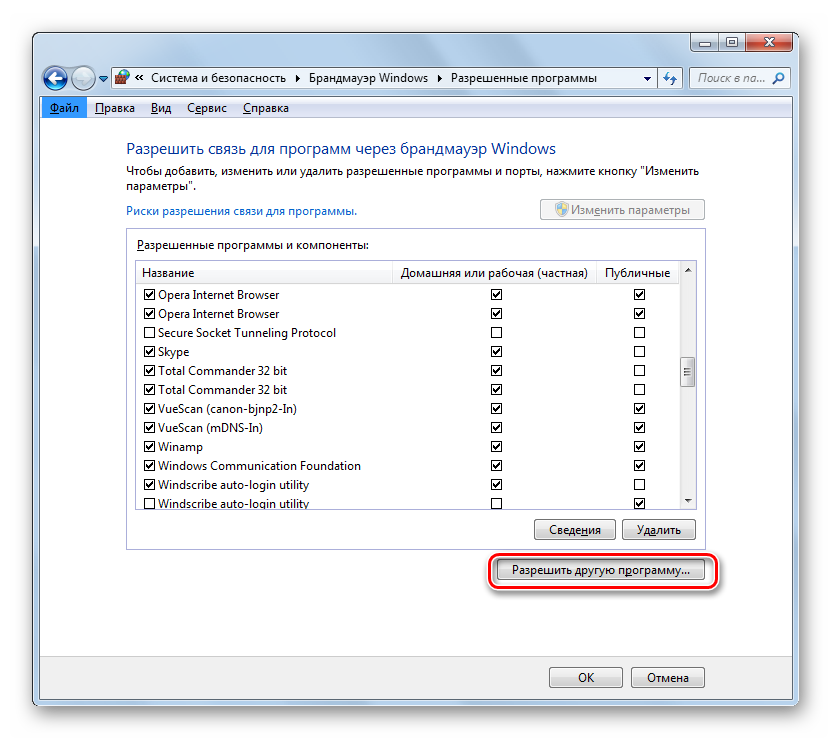
Task: Toggle the Skype program checkbox
Action: tap(150, 352)
